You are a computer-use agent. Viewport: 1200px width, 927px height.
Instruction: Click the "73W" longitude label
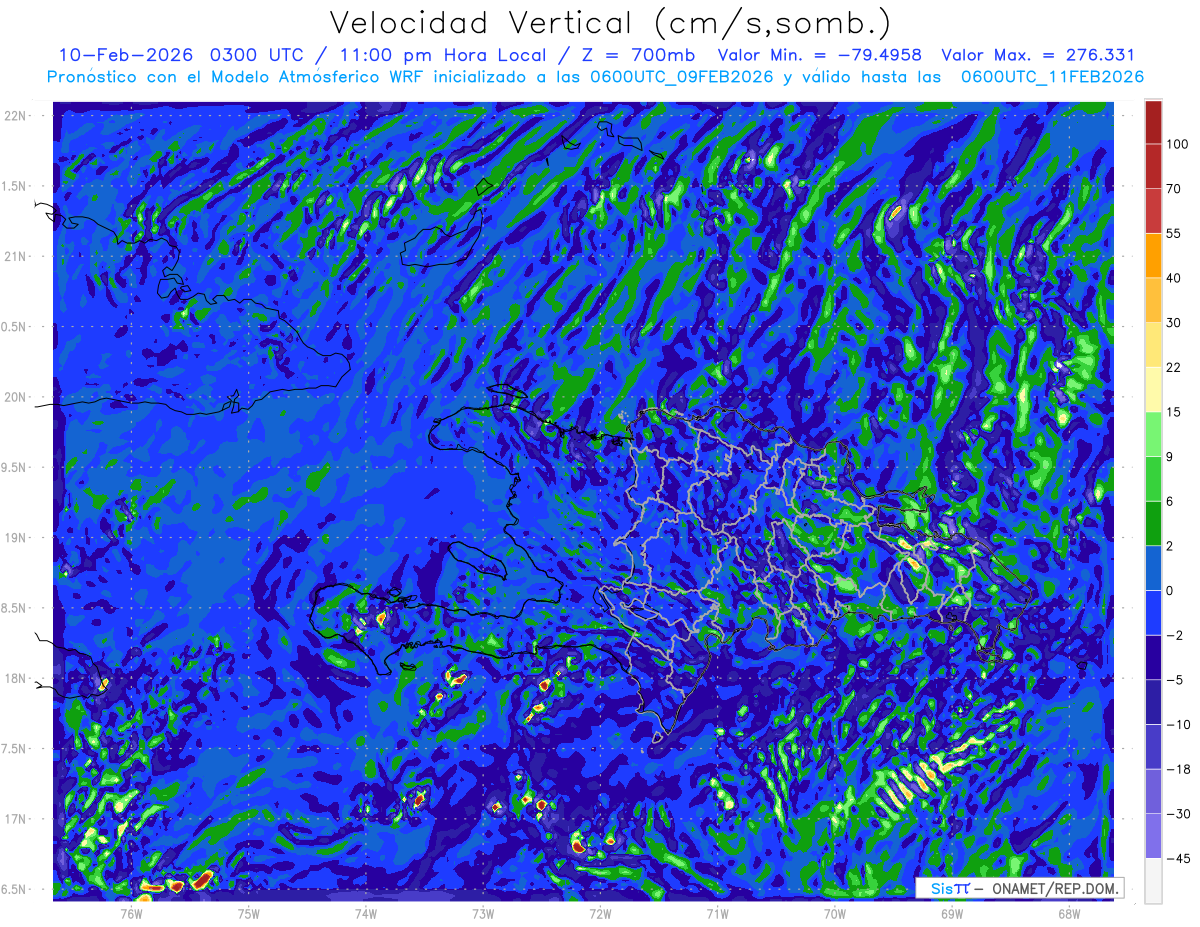point(483,913)
